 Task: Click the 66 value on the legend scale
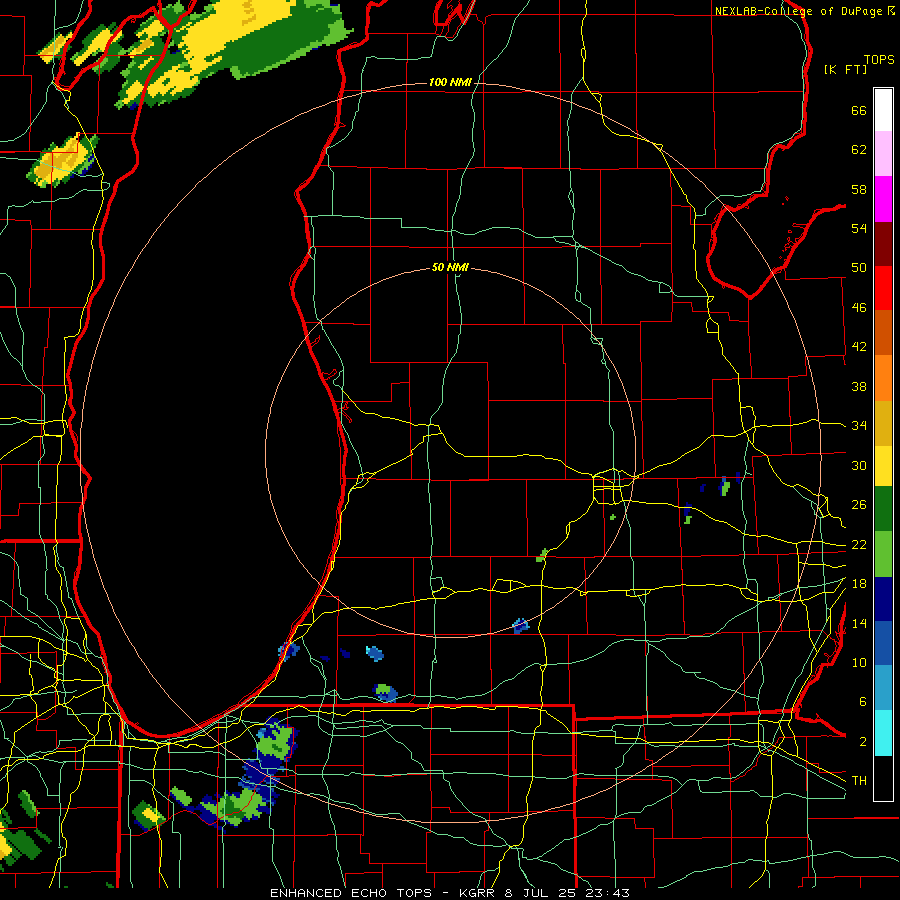tap(859, 110)
